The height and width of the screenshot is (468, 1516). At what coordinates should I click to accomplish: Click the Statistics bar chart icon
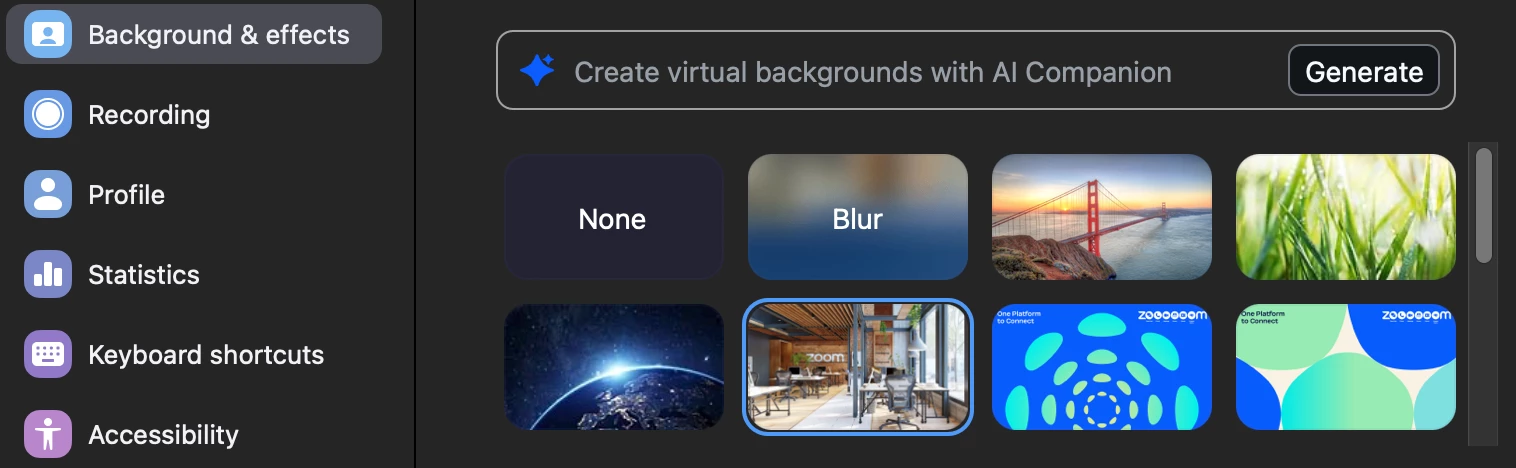pyautogui.click(x=48, y=275)
